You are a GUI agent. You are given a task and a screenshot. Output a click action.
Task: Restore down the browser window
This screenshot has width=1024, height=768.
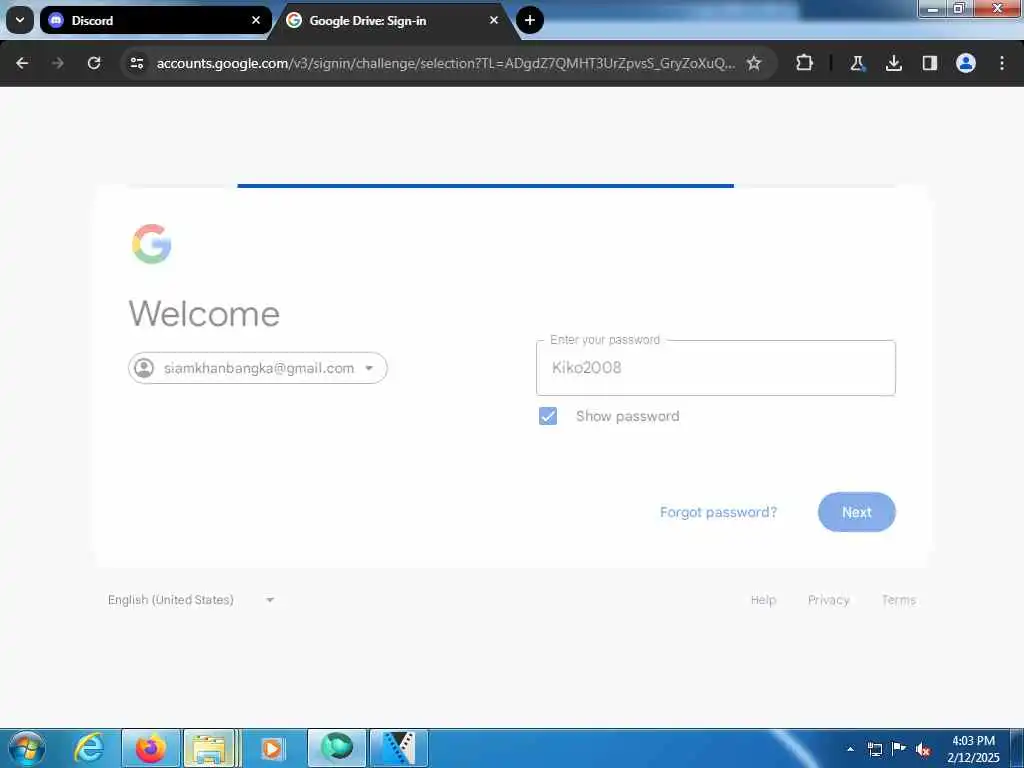pyautogui.click(x=959, y=8)
